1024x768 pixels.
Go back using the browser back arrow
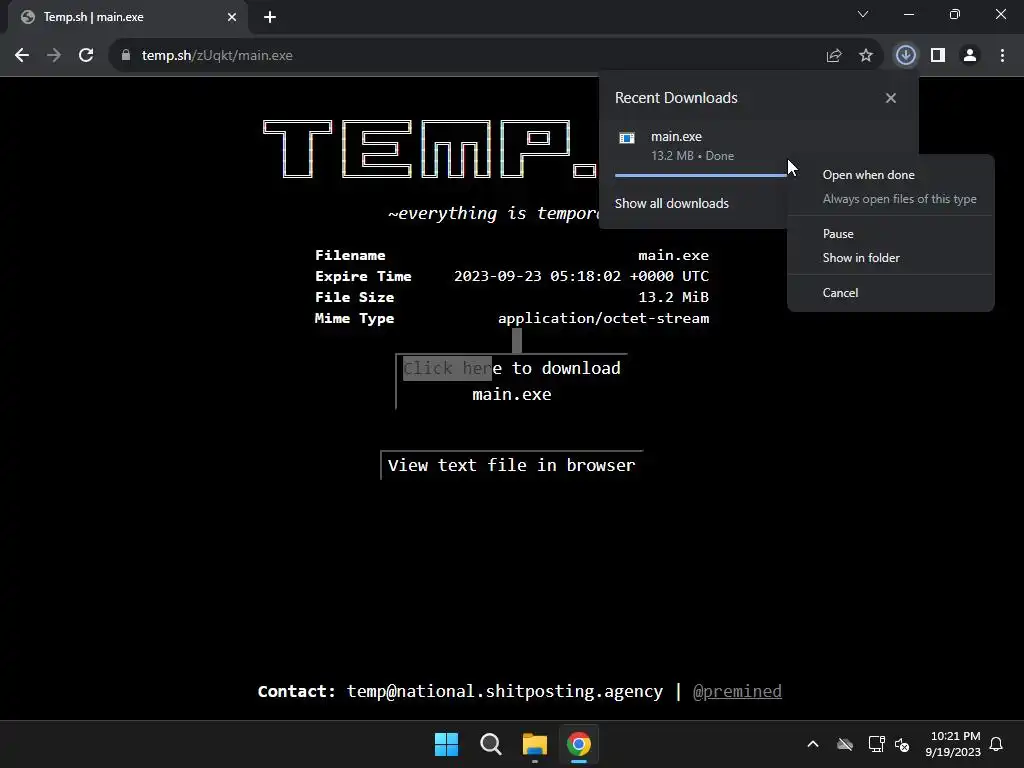pos(22,56)
